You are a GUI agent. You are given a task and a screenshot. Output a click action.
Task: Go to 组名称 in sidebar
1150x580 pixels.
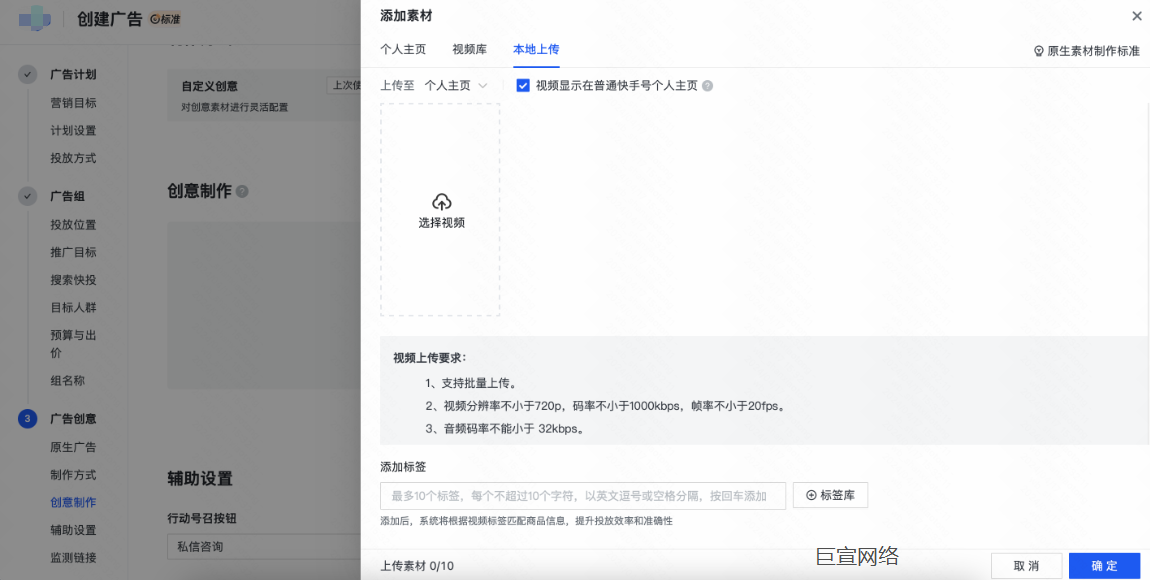(67, 381)
